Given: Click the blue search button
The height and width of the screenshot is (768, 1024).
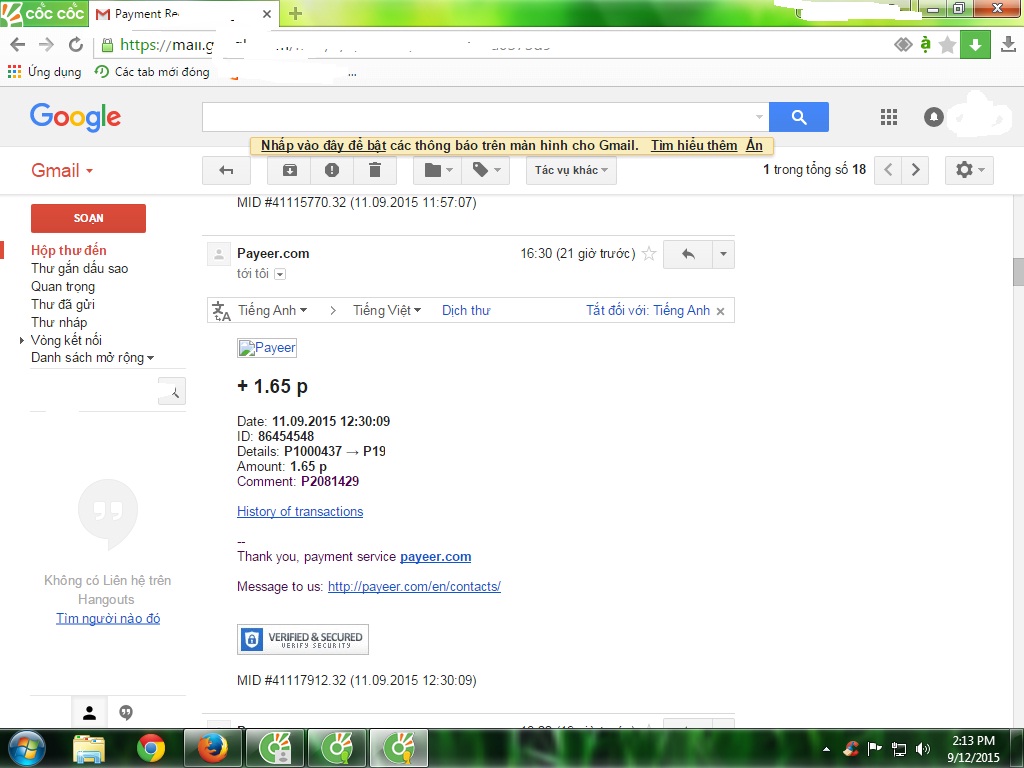Looking at the screenshot, I should [799, 117].
